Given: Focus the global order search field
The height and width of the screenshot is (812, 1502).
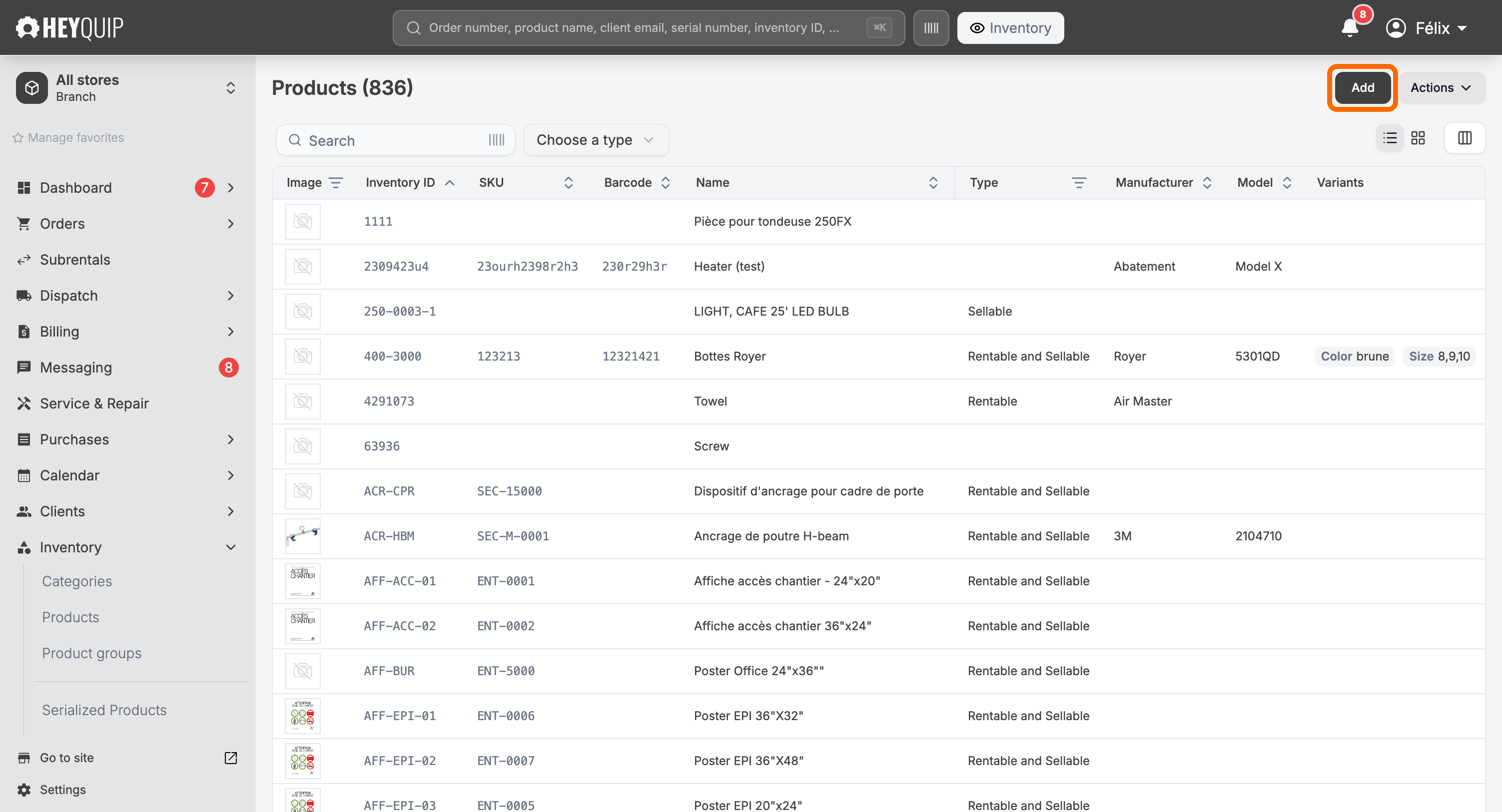Looking at the screenshot, I should pyautogui.click(x=649, y=27).
